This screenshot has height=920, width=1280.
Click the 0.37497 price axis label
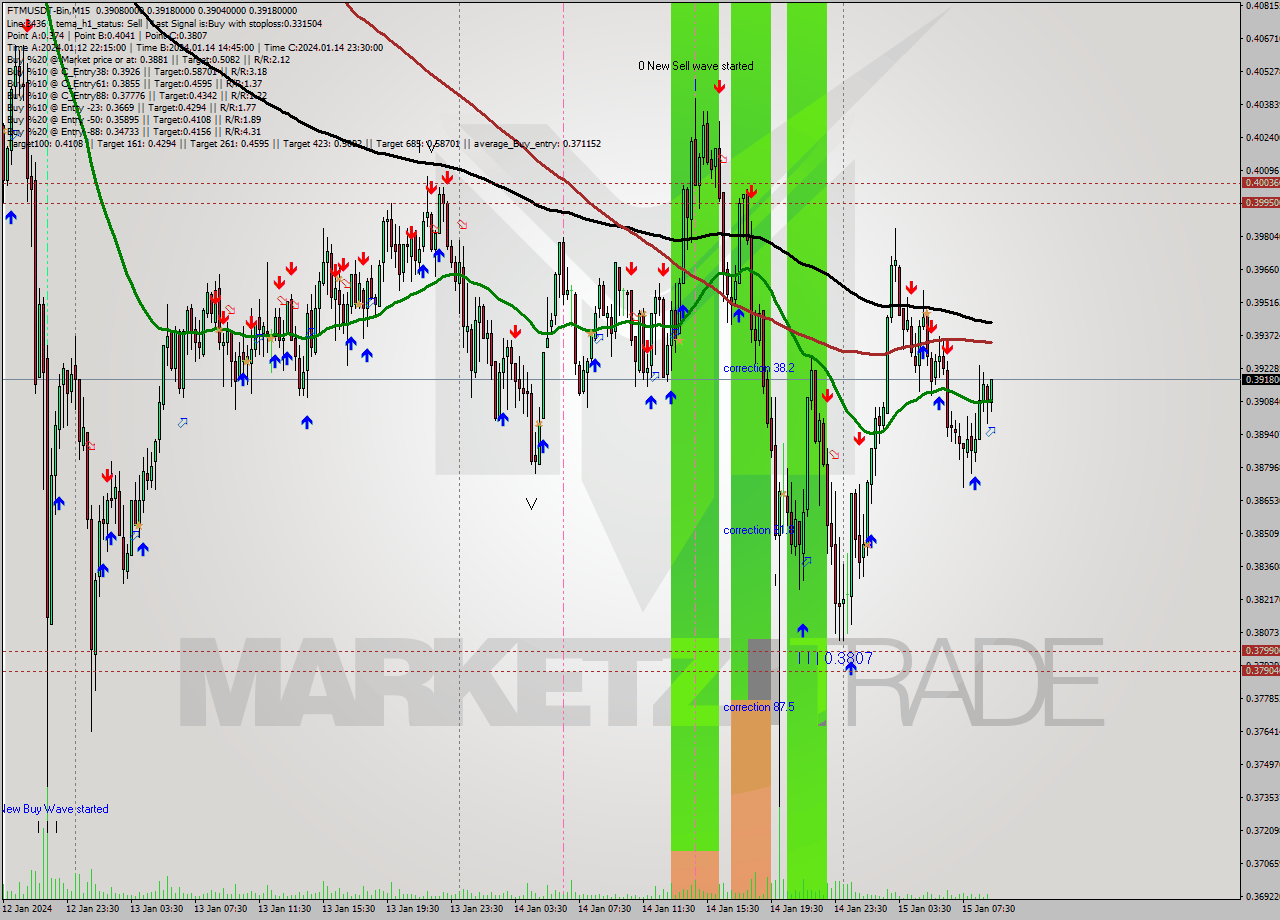[1262, 764]
